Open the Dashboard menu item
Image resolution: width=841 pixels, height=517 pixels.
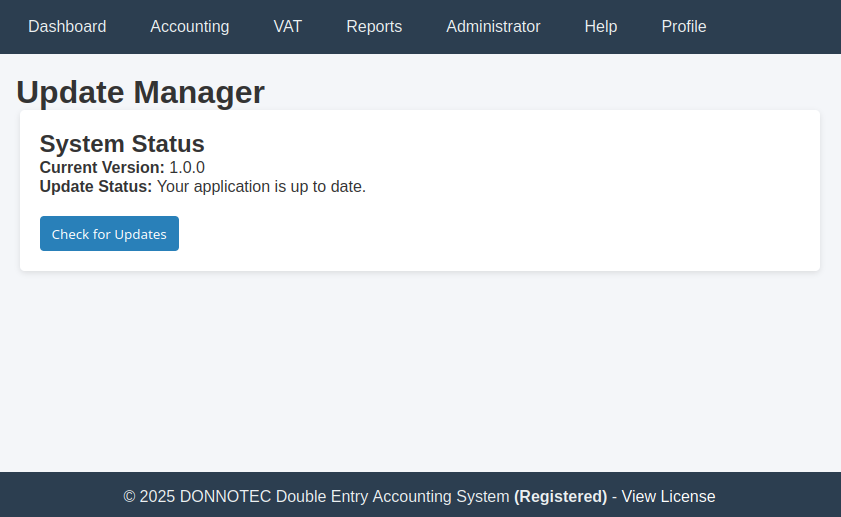(x=67, y=26)
